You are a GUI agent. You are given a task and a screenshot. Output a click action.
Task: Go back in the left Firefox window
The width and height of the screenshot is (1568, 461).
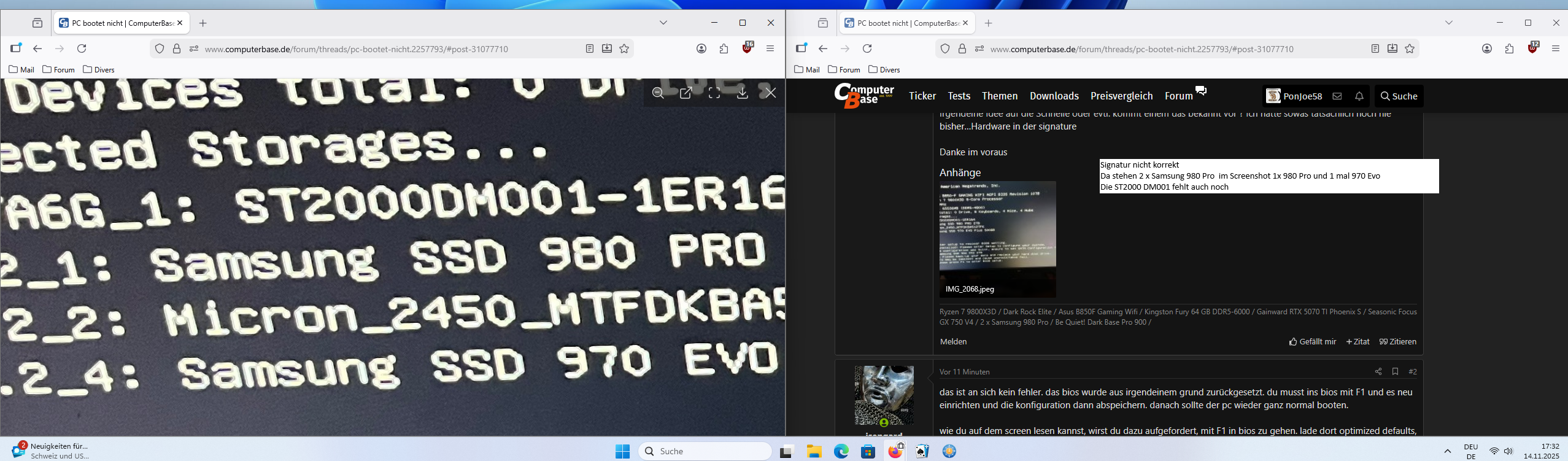37,48
